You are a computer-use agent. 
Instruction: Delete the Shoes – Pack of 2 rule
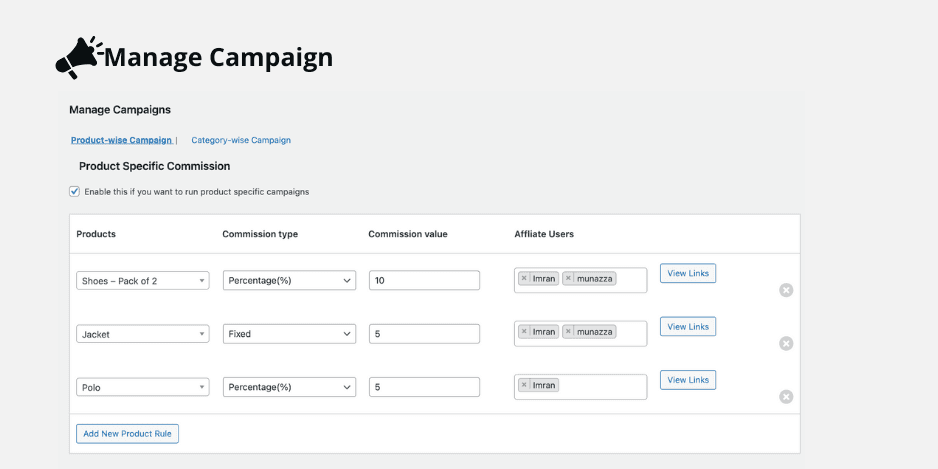[786, 290]
